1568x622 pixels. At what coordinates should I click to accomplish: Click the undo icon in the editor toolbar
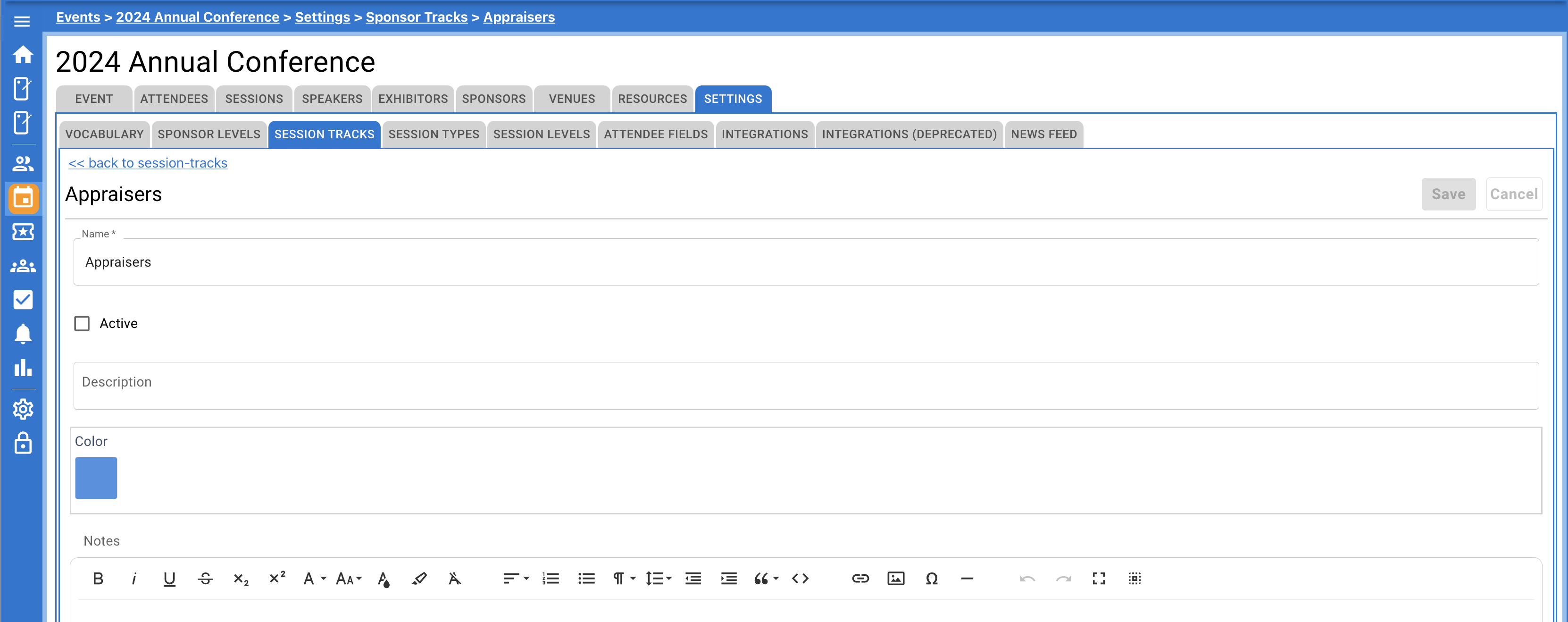tap(1027, 579)
